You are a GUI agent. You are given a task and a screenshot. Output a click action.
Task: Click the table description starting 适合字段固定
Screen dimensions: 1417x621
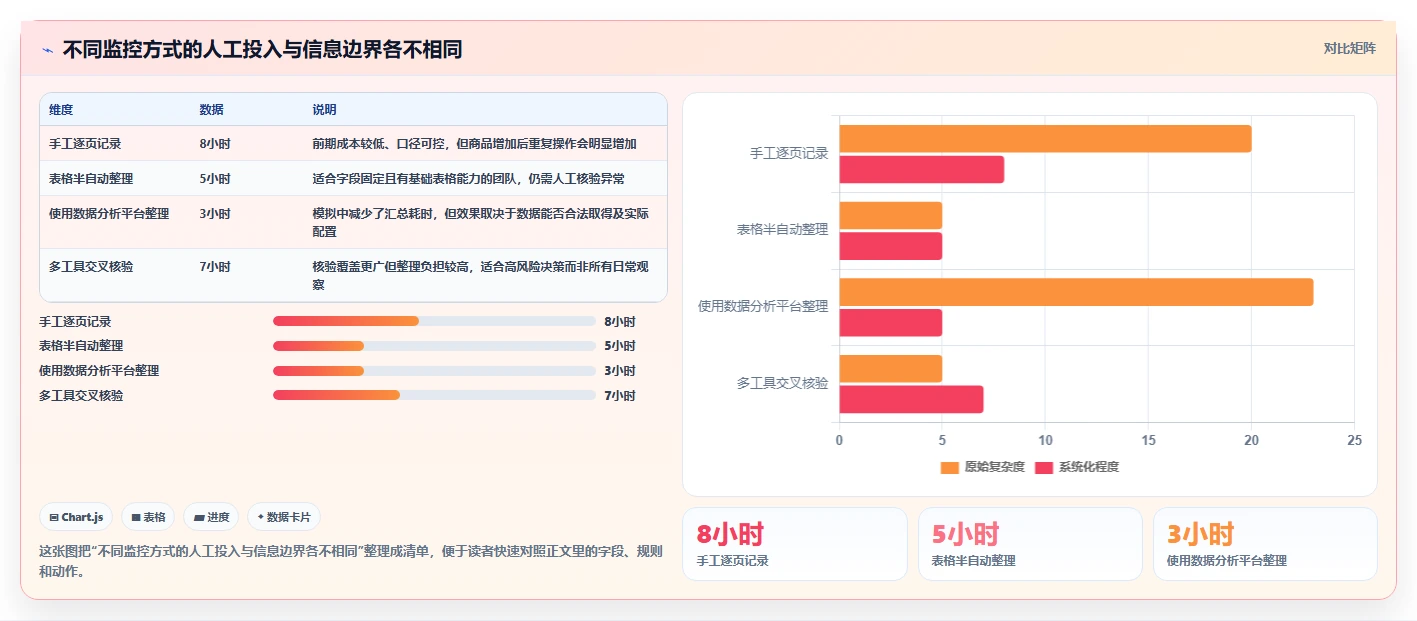click(468, 179)
